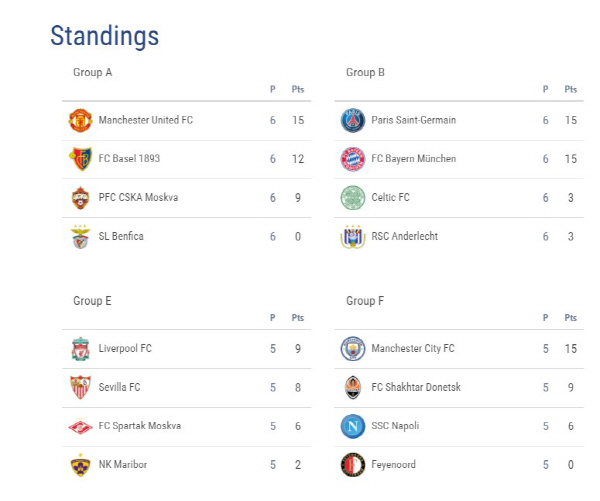Open the SL Benfica team link

coord(121,236)
